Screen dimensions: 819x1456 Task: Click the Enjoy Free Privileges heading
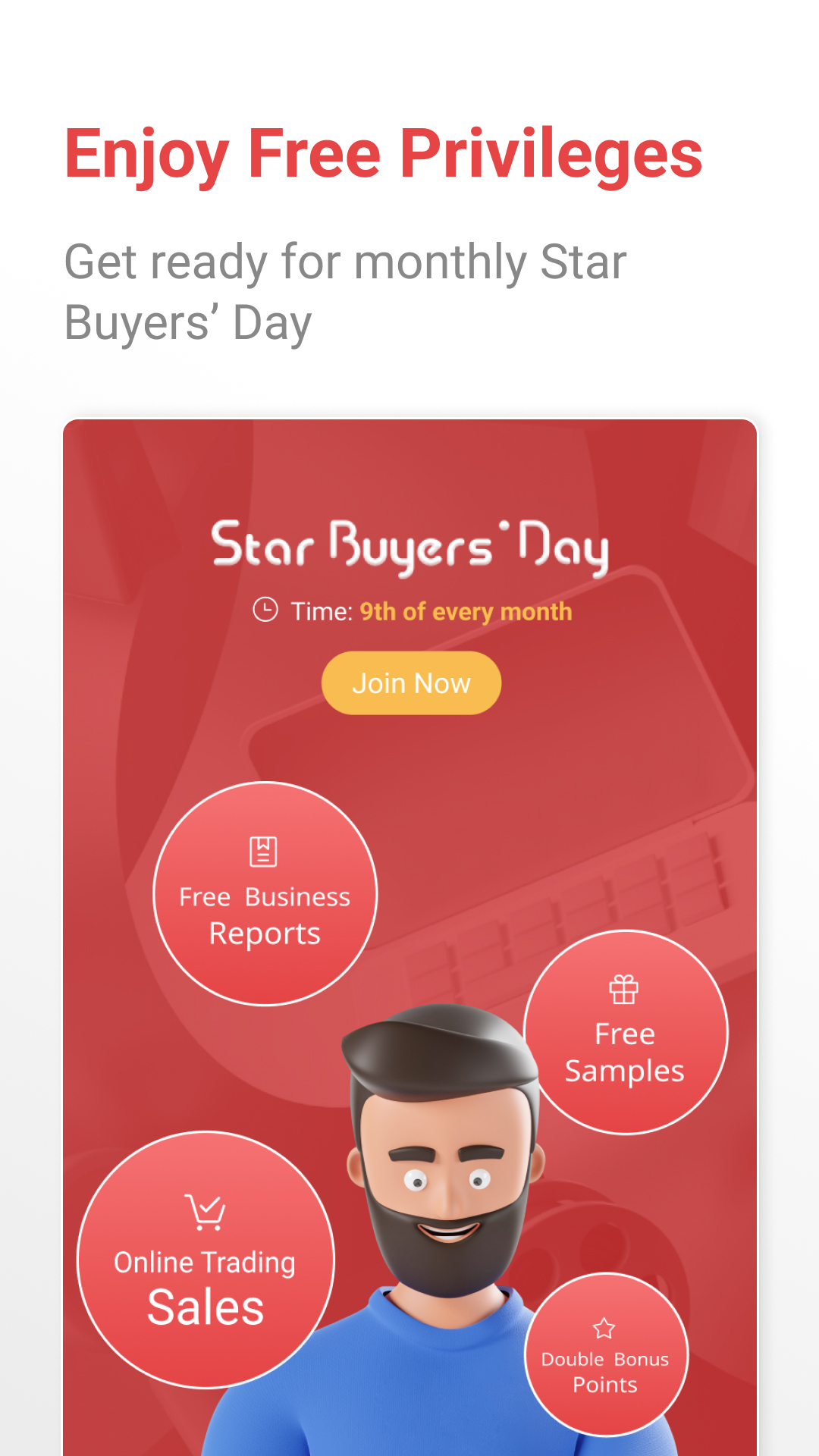pos(384,154)
